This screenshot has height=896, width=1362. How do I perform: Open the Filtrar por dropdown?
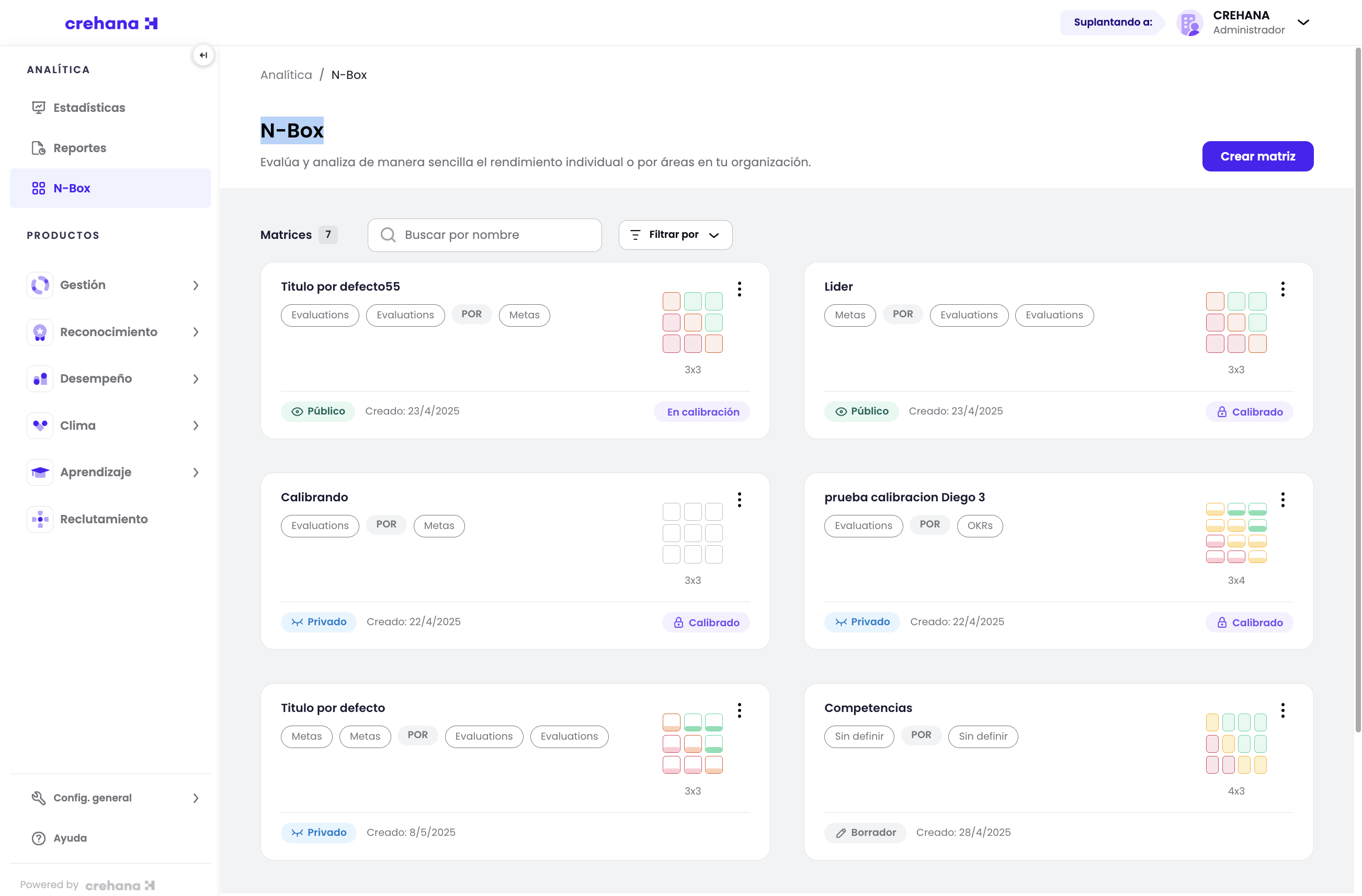pos(675,235)
